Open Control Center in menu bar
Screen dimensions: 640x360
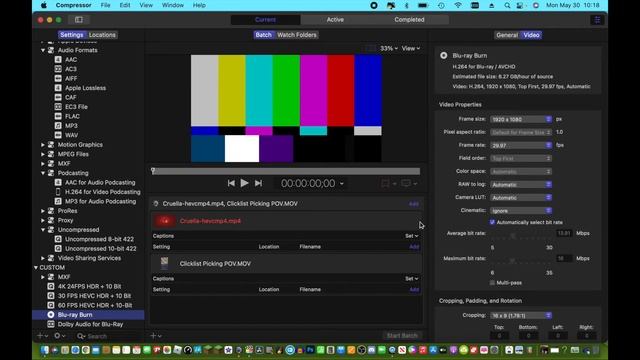(520, 5)
